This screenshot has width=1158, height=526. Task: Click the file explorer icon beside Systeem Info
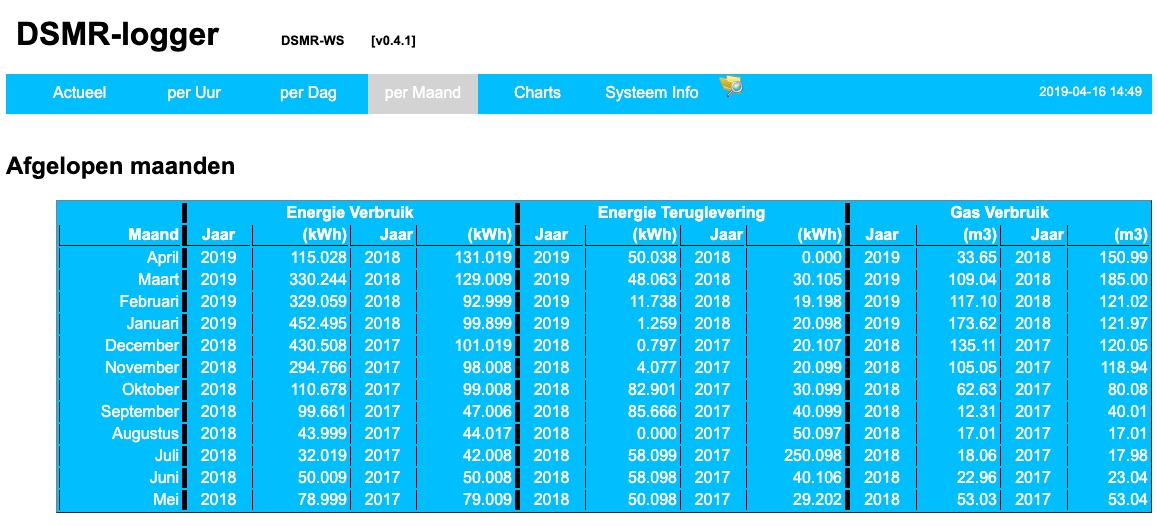[731, 87]
